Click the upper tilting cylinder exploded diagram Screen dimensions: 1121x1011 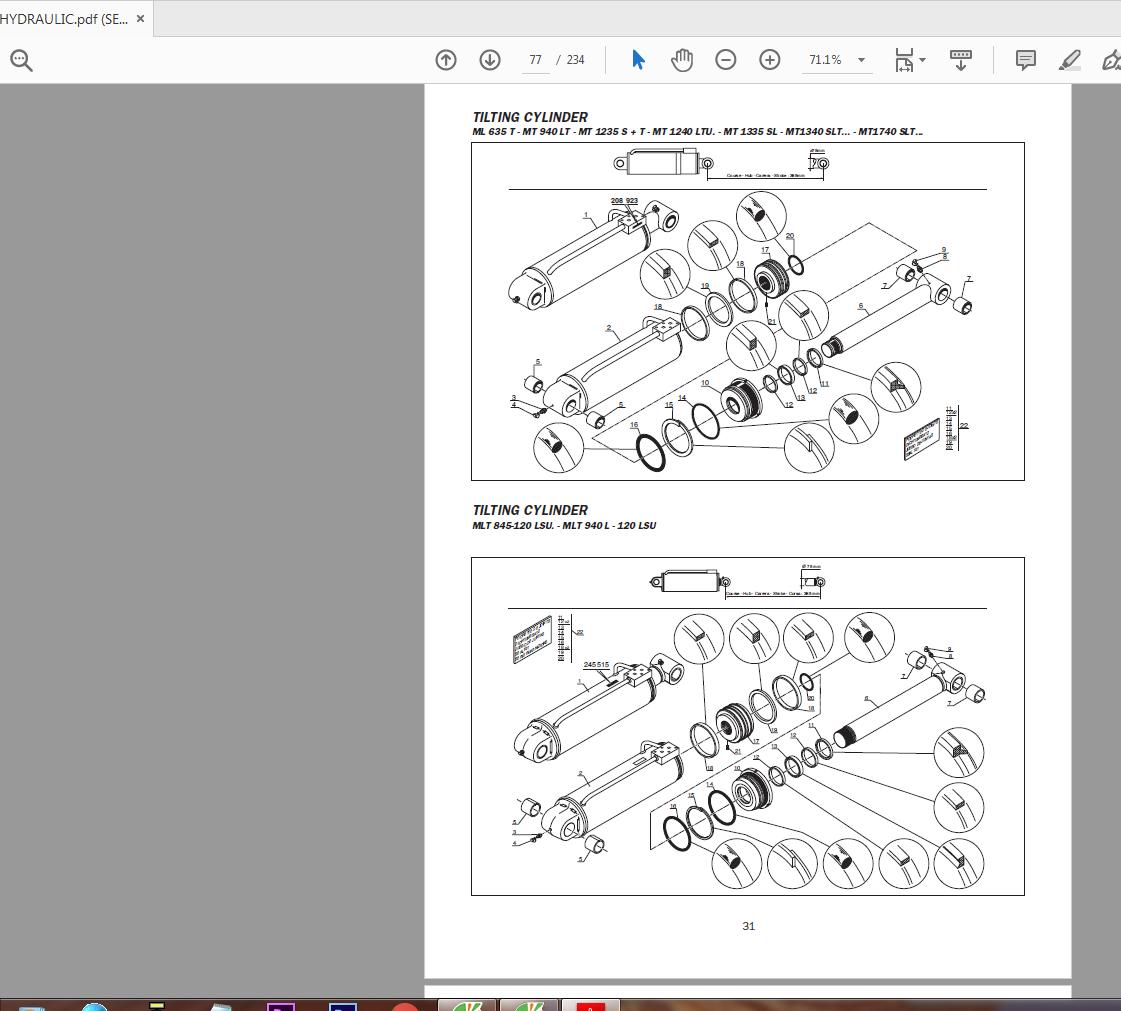(x=748, y=312)
